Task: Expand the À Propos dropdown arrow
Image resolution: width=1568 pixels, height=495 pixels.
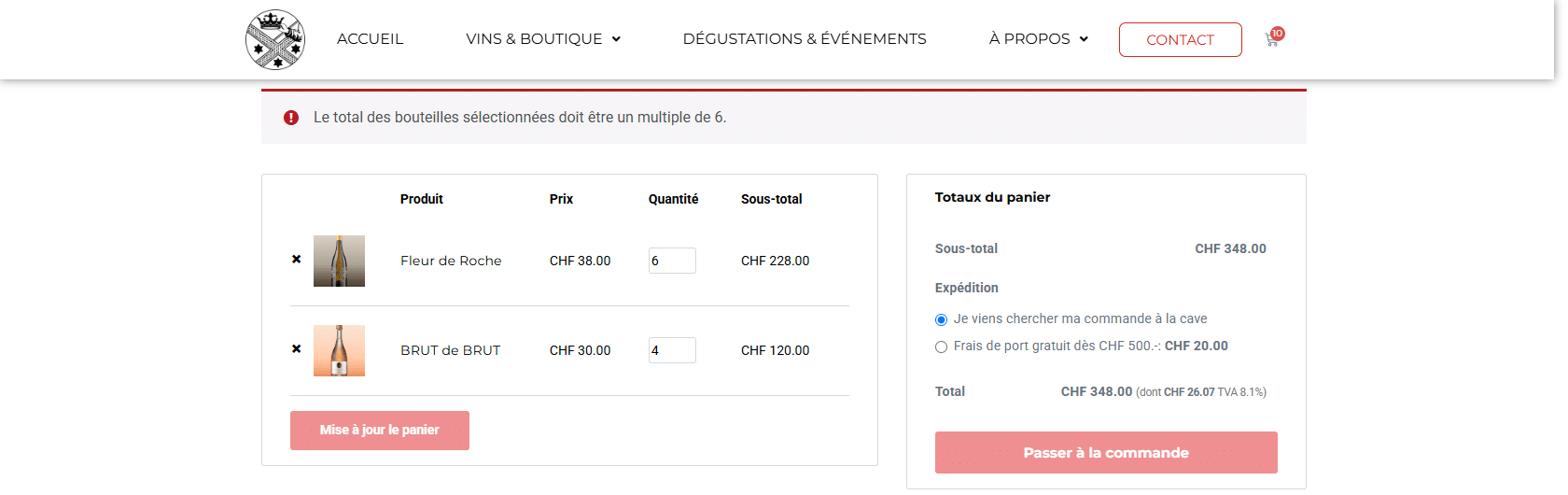Action: pyautogui.click(x=1084, y=39)
